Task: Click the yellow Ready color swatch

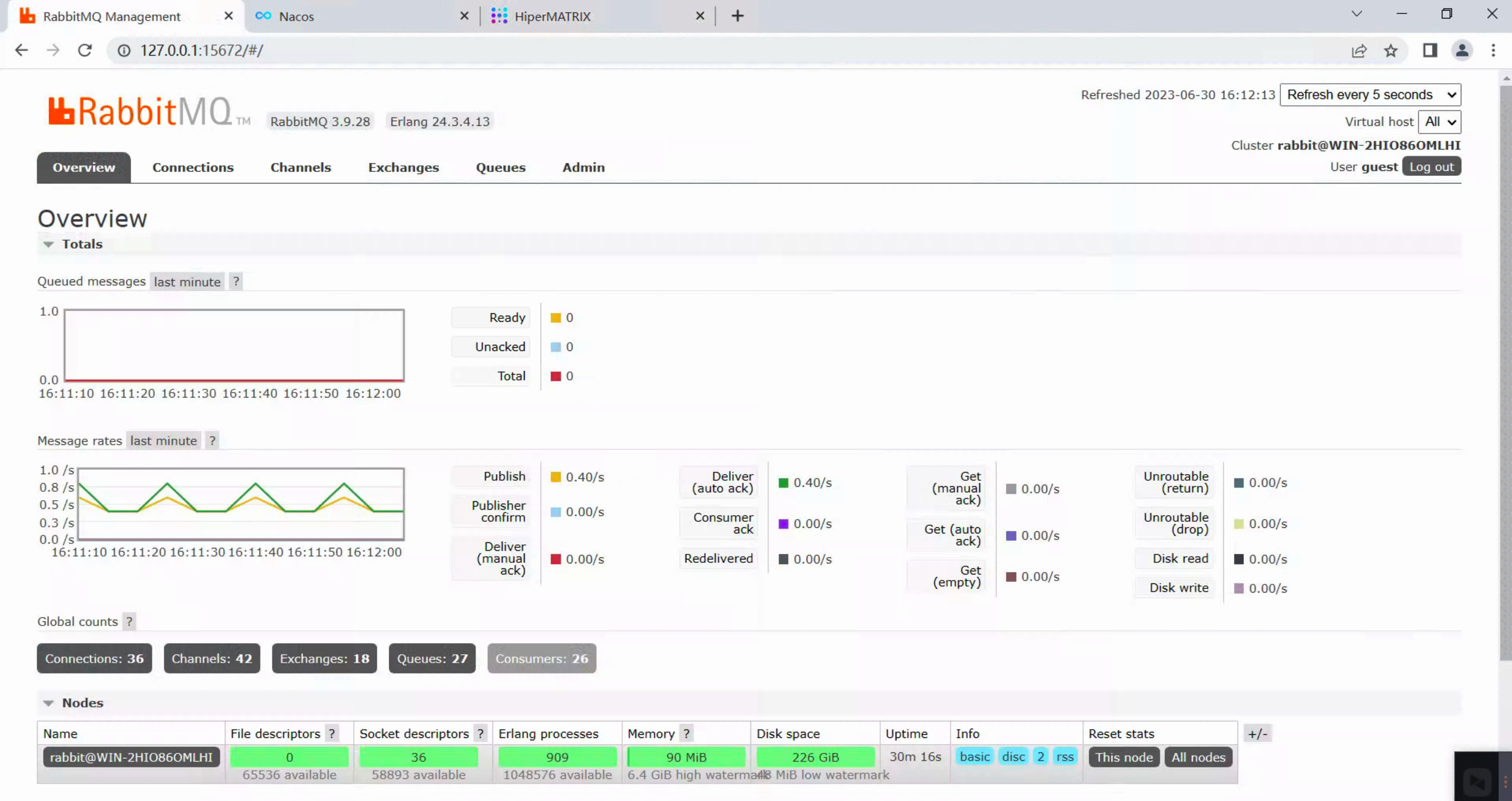Action: [x=556, y=318]
